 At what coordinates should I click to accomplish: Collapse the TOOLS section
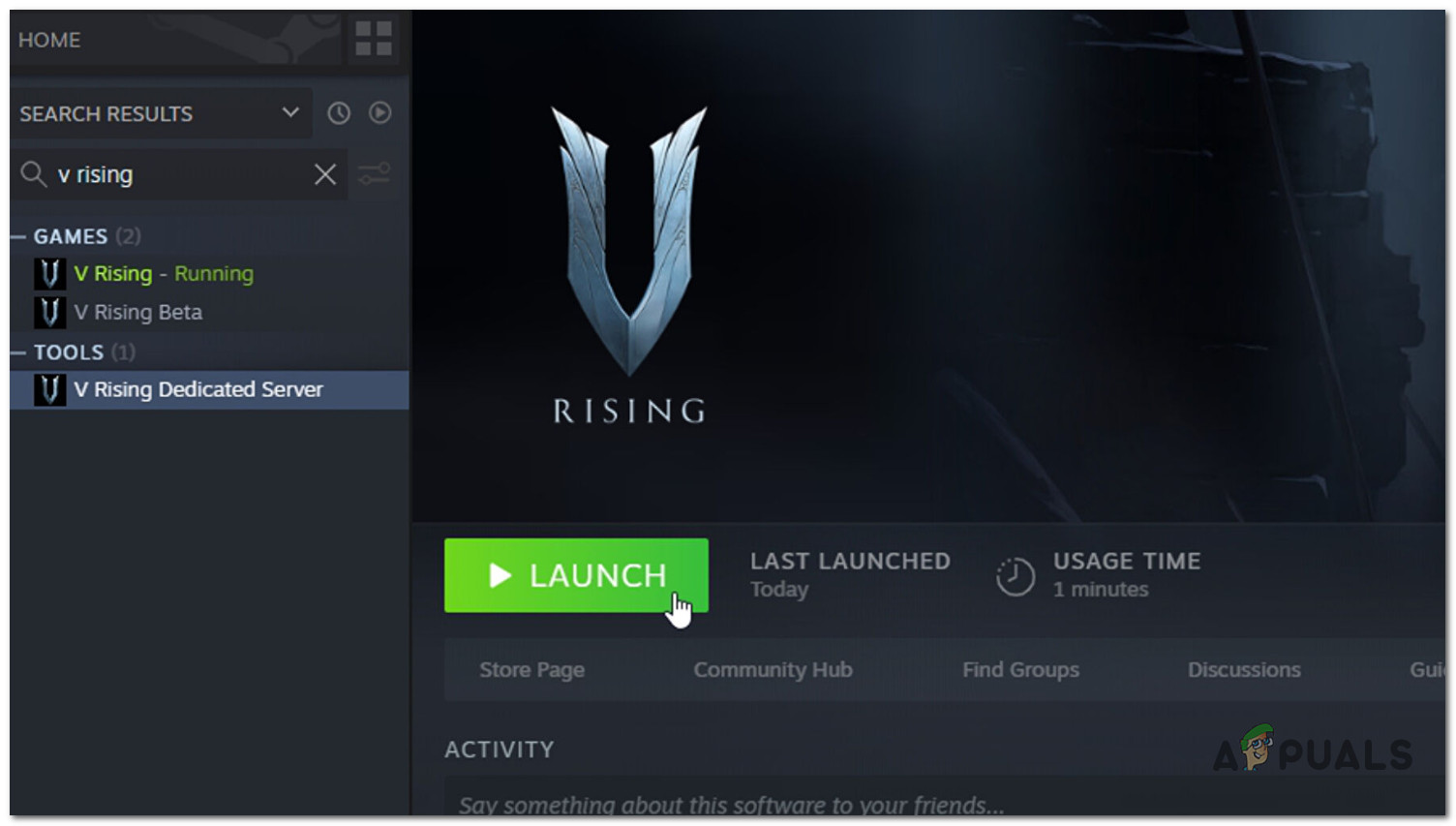coord(15,352)
